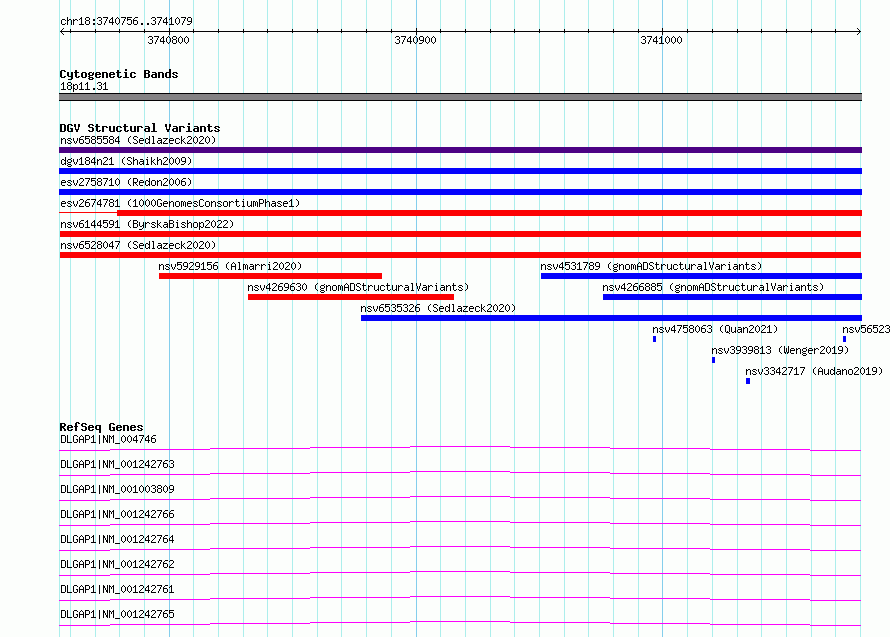Open variant label esv2674781 (1000GenomesConsortiumPhase1)
This screenshot has width=890, height=637.
[180, 203]
